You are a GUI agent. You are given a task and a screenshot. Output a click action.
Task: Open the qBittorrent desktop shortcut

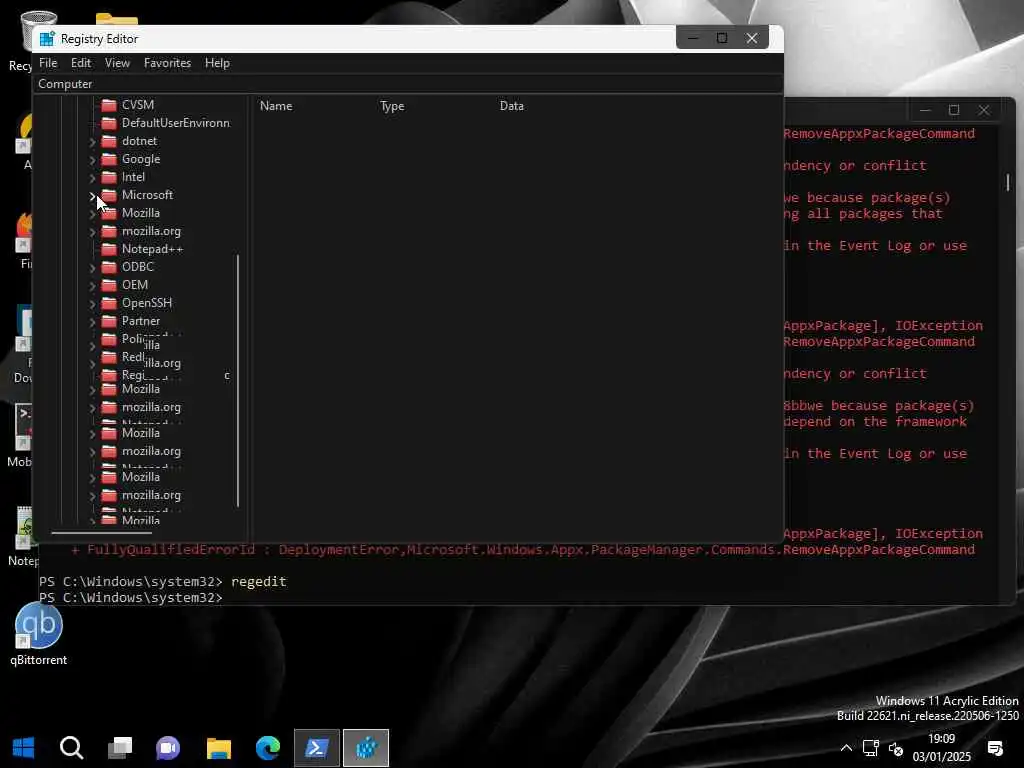39,633
